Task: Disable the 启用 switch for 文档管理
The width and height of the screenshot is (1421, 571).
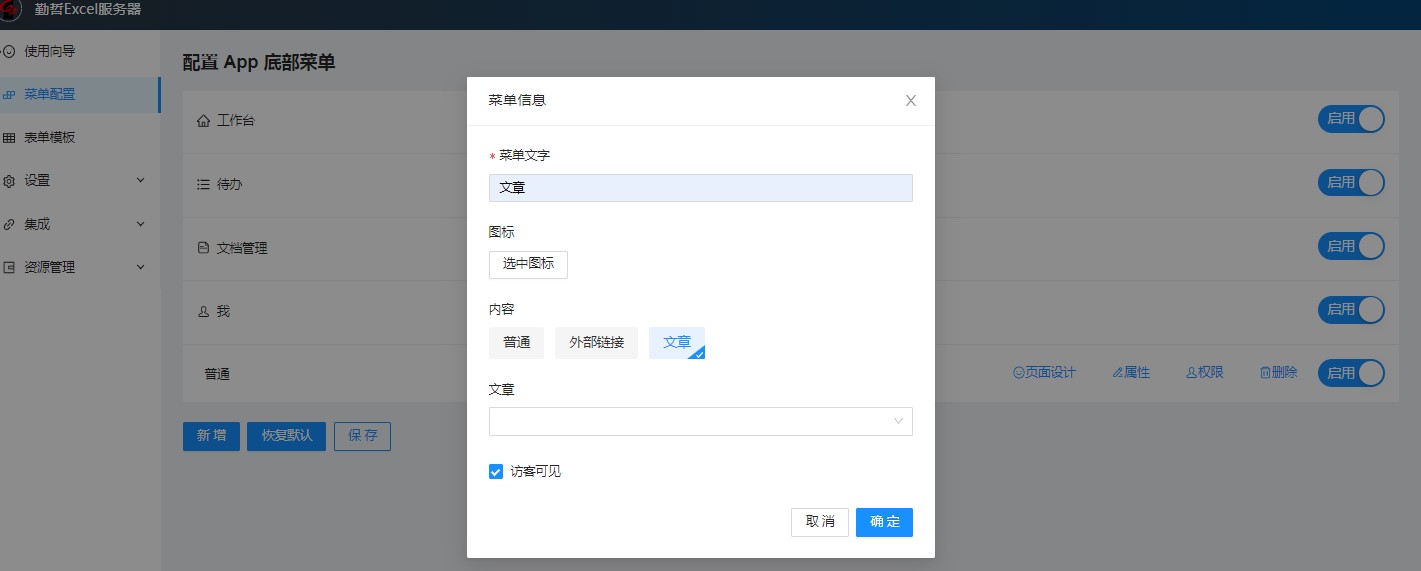Action: point(1351,246)
